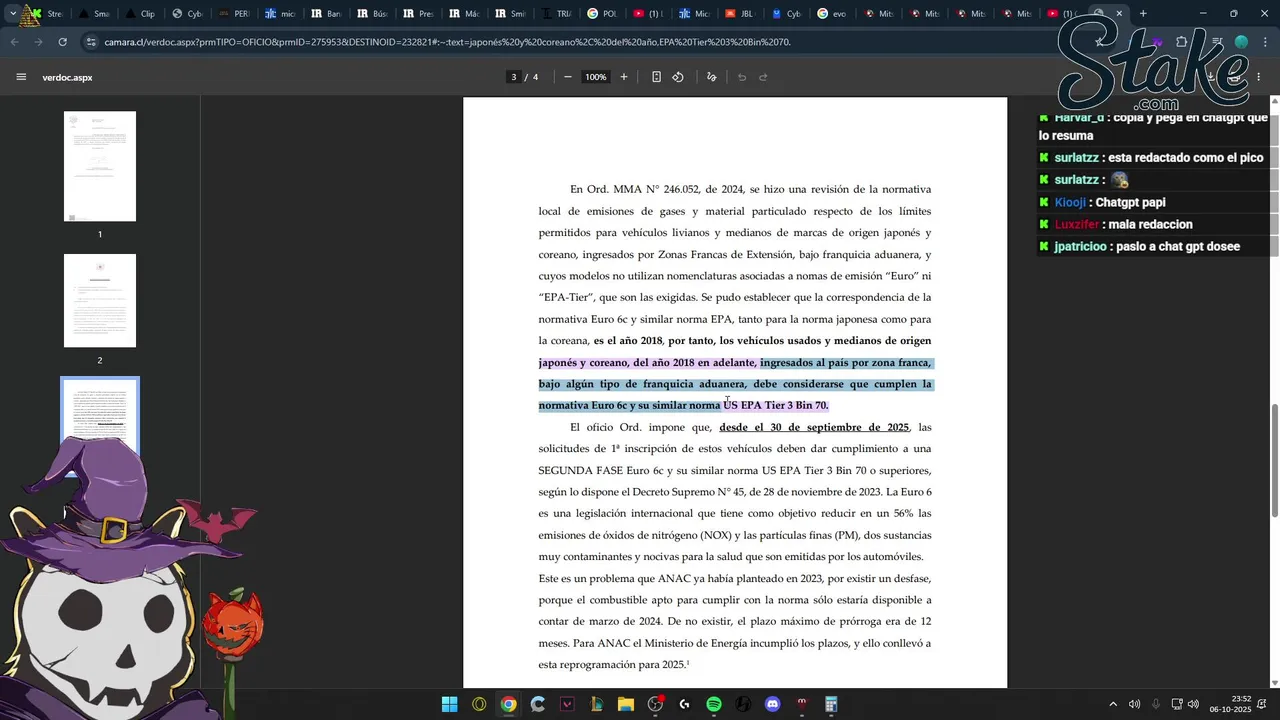Open the tab search dropdown arrow
Screen dimensions: 1280x720
coord(12,14)
